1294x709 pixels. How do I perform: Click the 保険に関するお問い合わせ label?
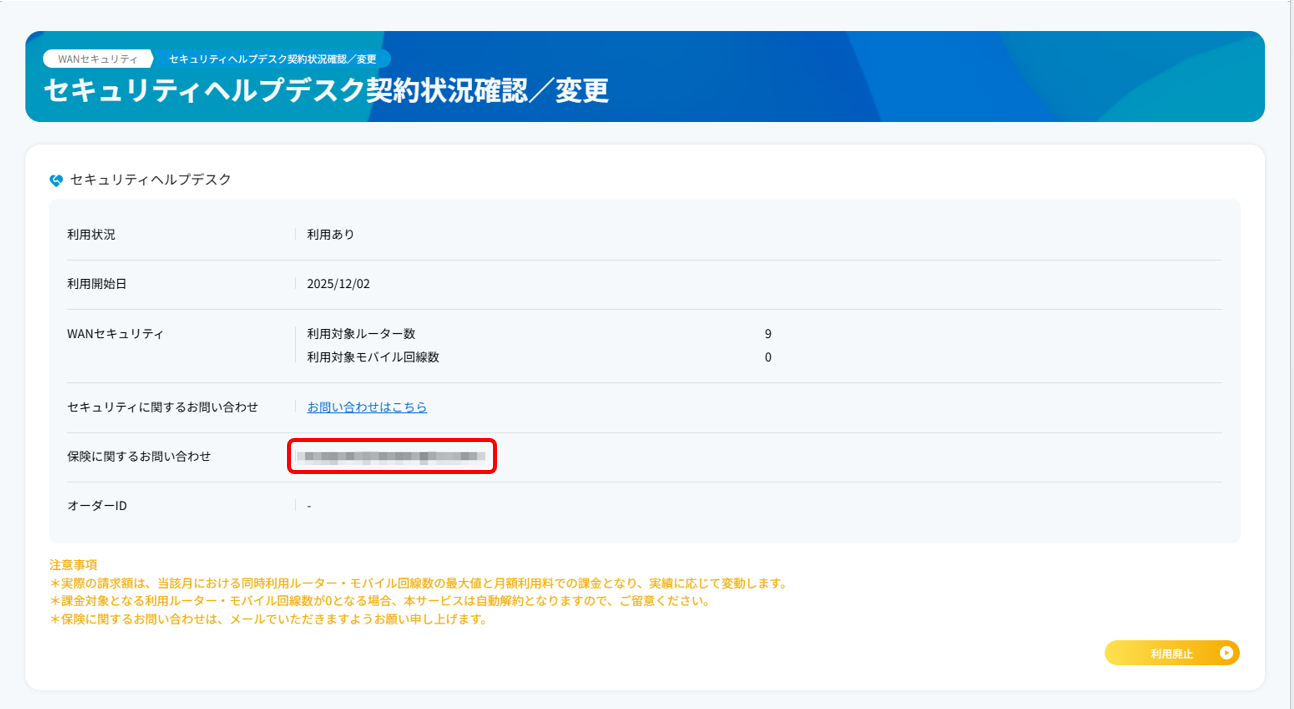[139, 456]
